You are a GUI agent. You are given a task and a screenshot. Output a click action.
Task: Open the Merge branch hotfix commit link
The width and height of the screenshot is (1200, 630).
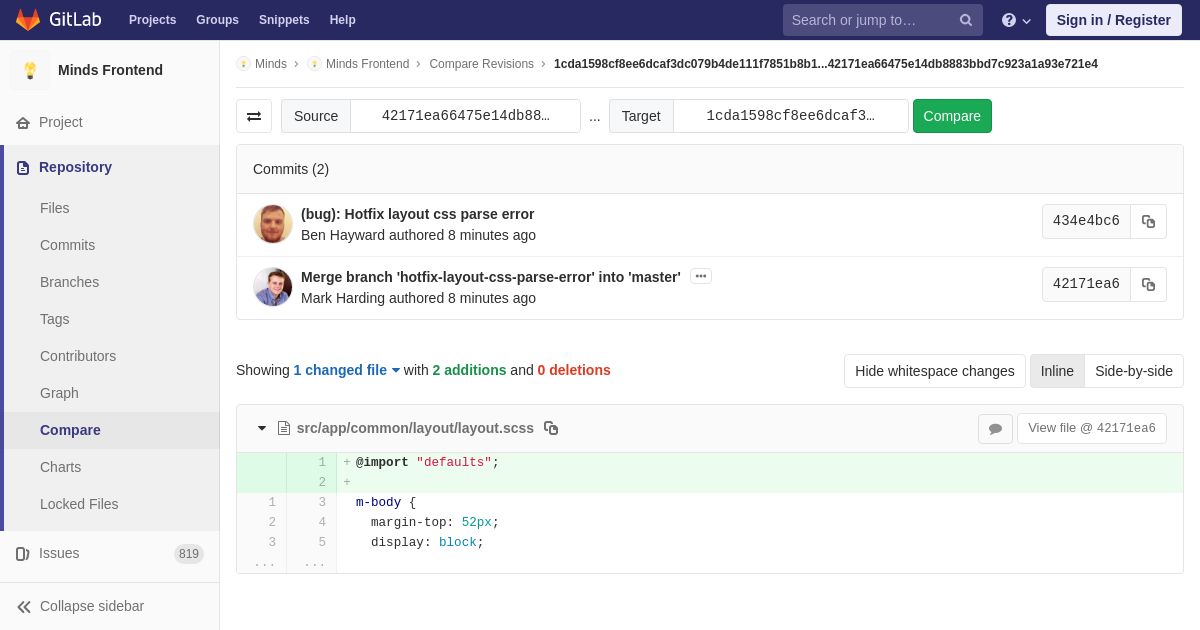click(491, 277)
